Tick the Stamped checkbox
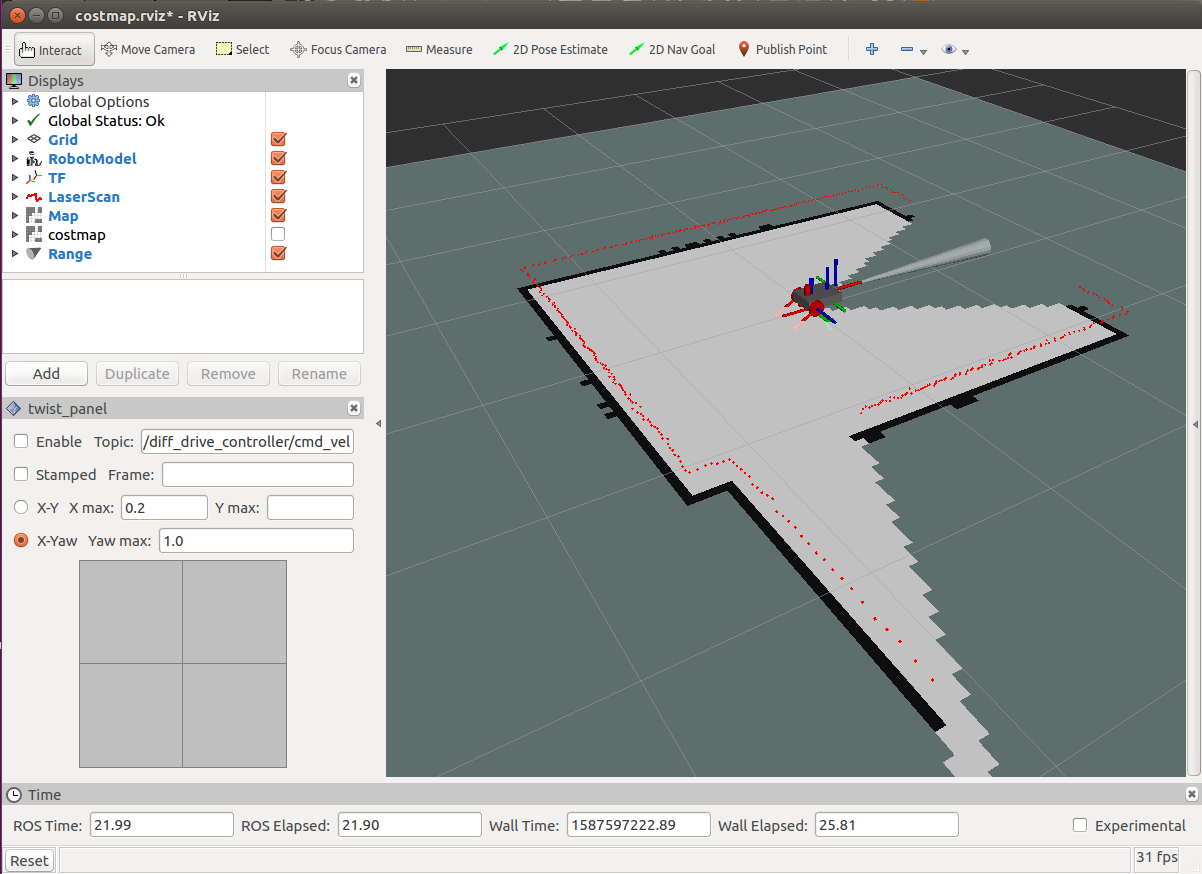 click(x=21, y=474)
